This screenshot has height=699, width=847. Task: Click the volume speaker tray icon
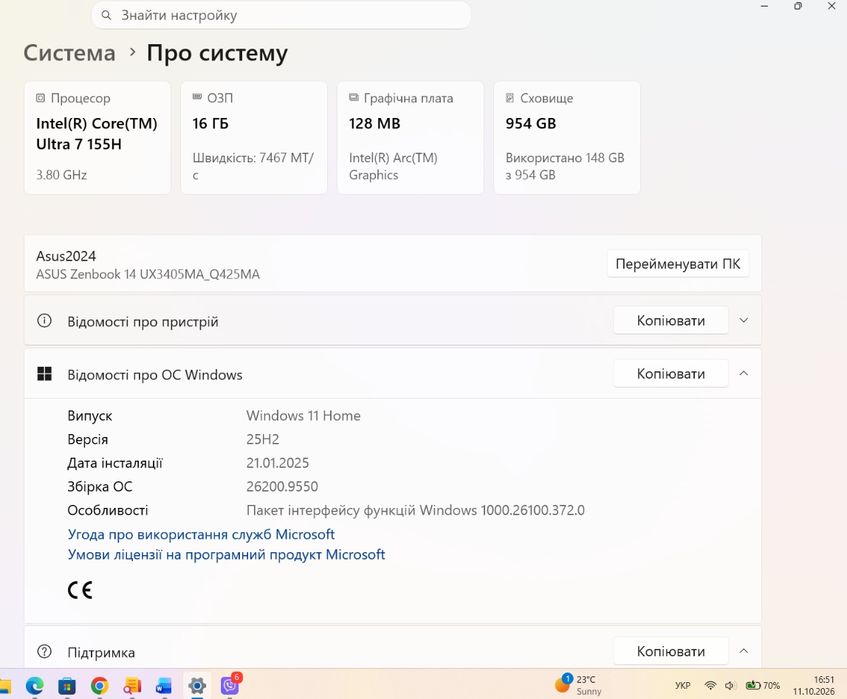click(730, 685)
